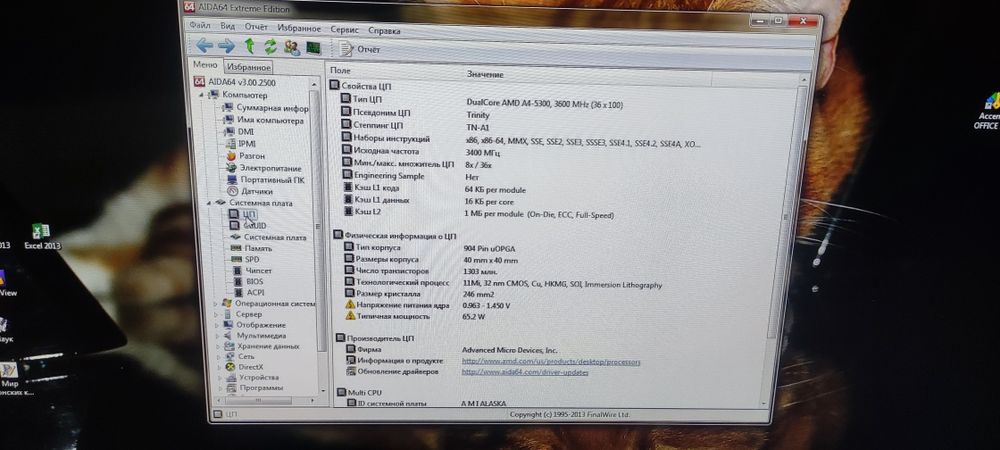Image resolution: width=1000 pixels, height=450 pixels.
Task: Open the DMI tree entry
Action: (x=238, y=131)
